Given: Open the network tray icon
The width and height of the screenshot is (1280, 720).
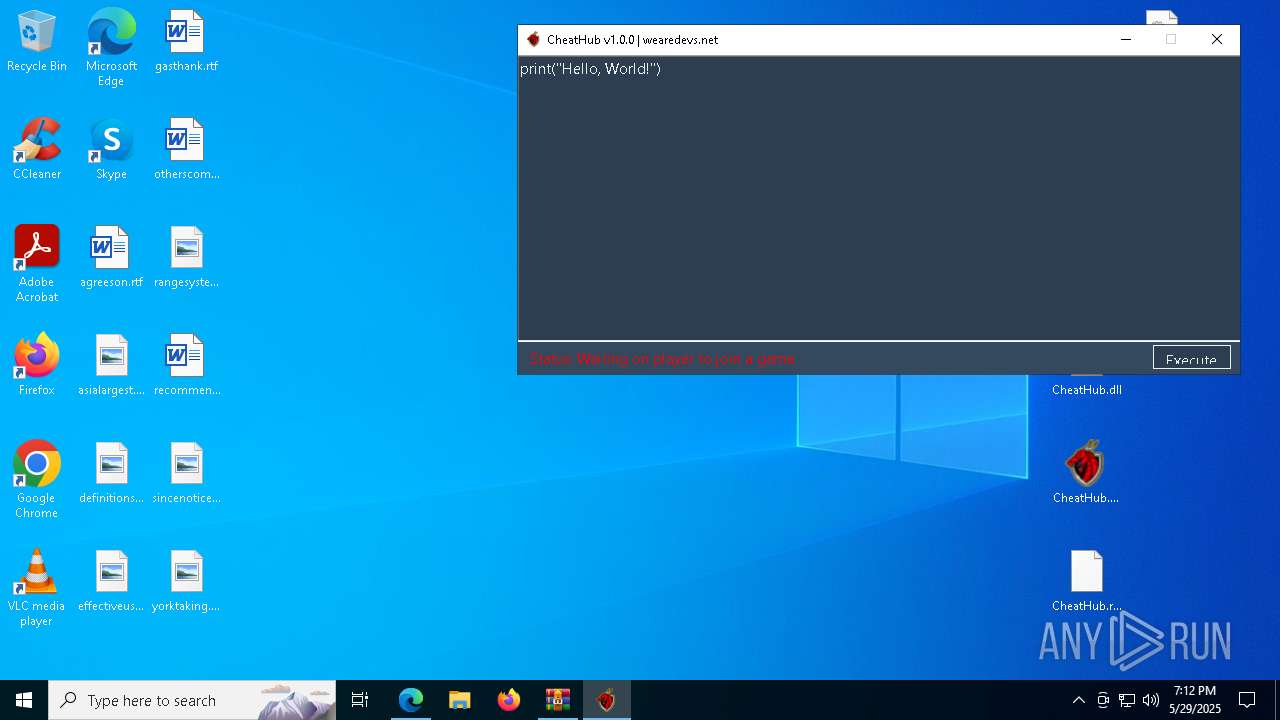Looking at the screenshot, I should (x=1127, y=700).
